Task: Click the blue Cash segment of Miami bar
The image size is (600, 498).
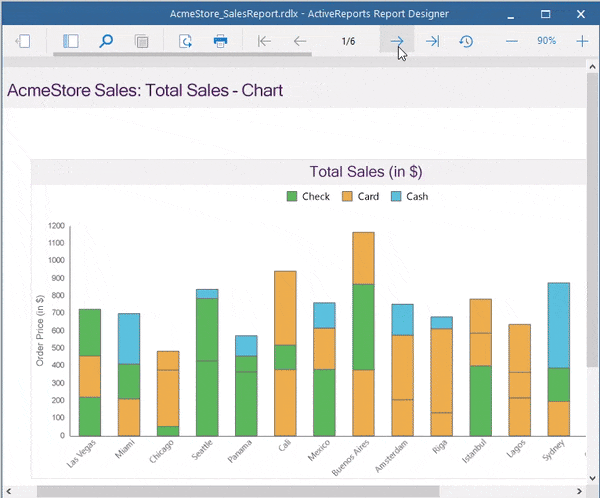Action: [129, 339]
